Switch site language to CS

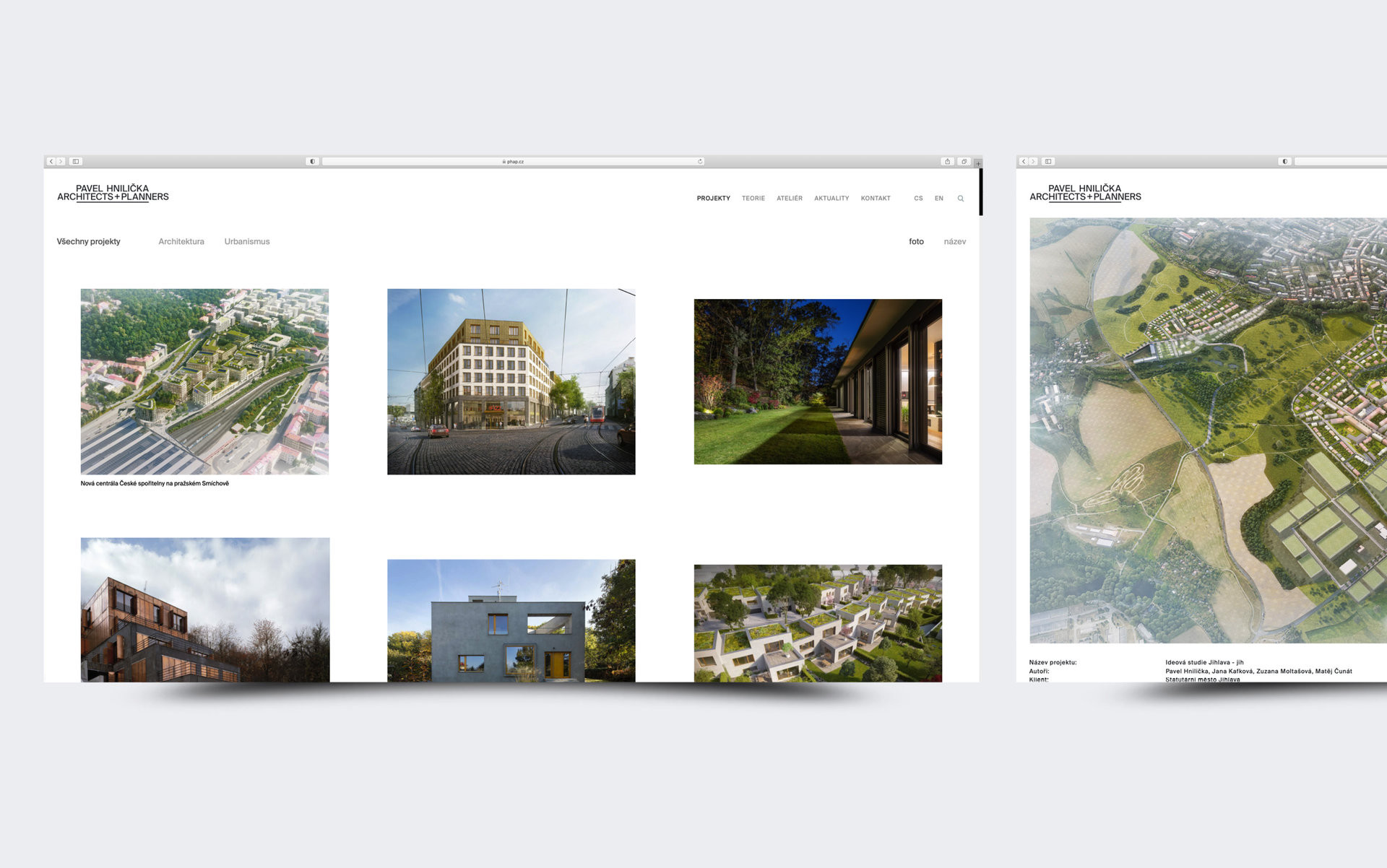pyautogui.click(x=918, y=199)
